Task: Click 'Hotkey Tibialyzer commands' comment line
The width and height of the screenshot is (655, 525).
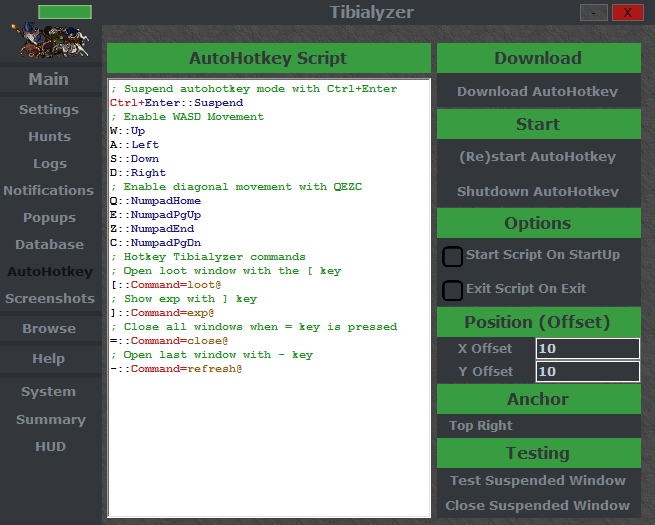Action: tap(208, 257)
